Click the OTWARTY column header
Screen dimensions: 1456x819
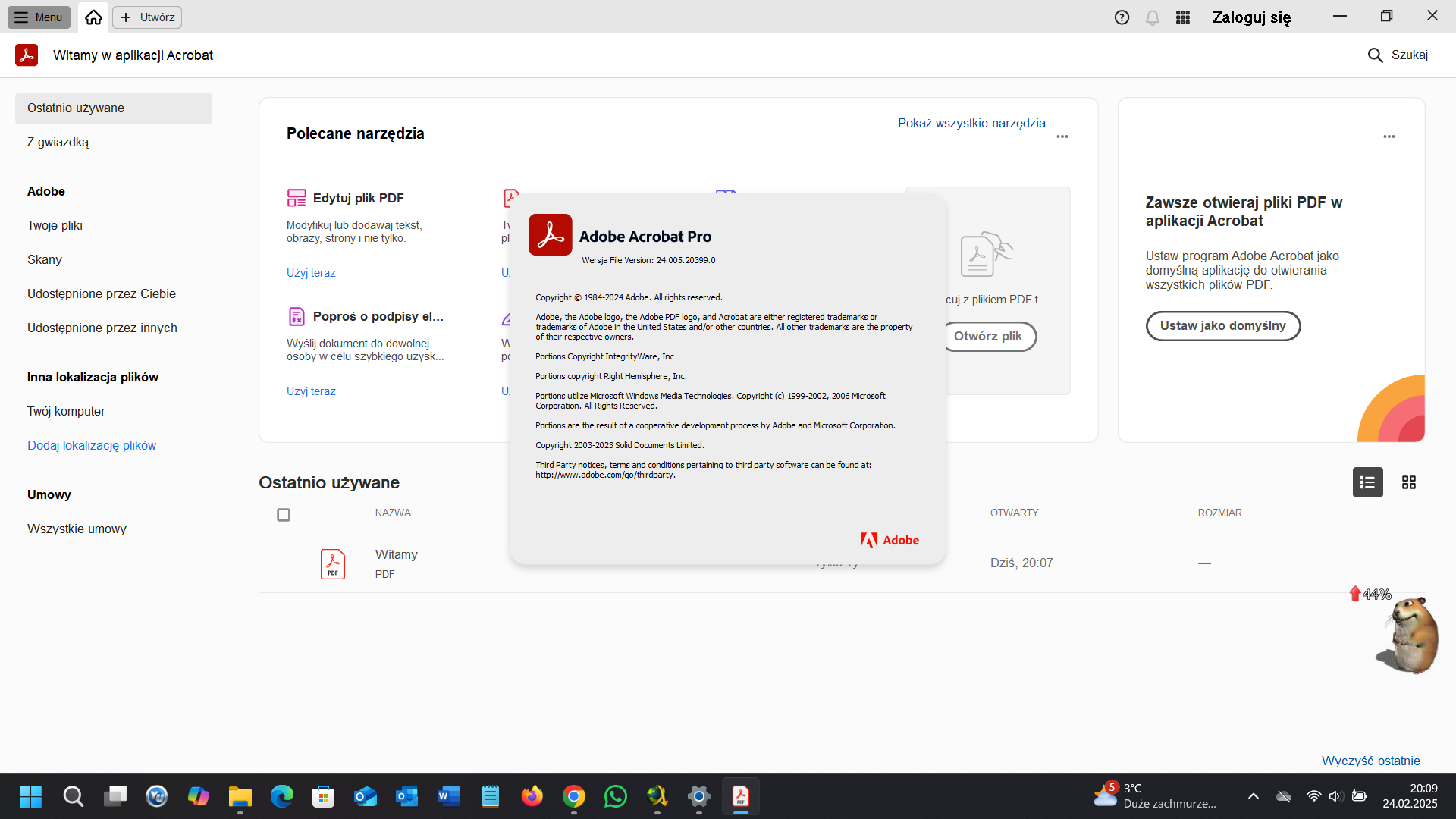[1015, 513]
